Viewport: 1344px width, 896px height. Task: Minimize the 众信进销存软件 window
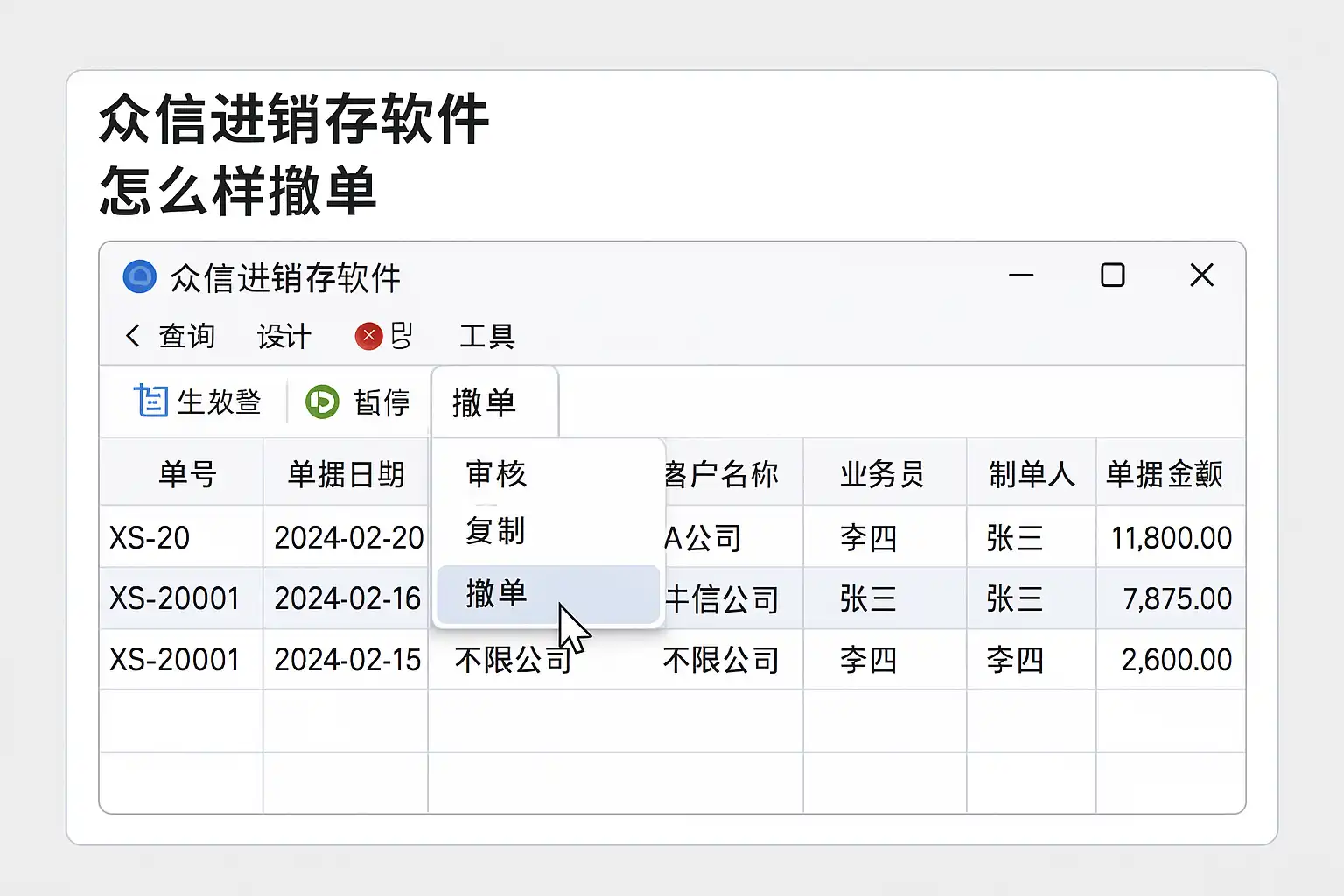pos(1021,276)
